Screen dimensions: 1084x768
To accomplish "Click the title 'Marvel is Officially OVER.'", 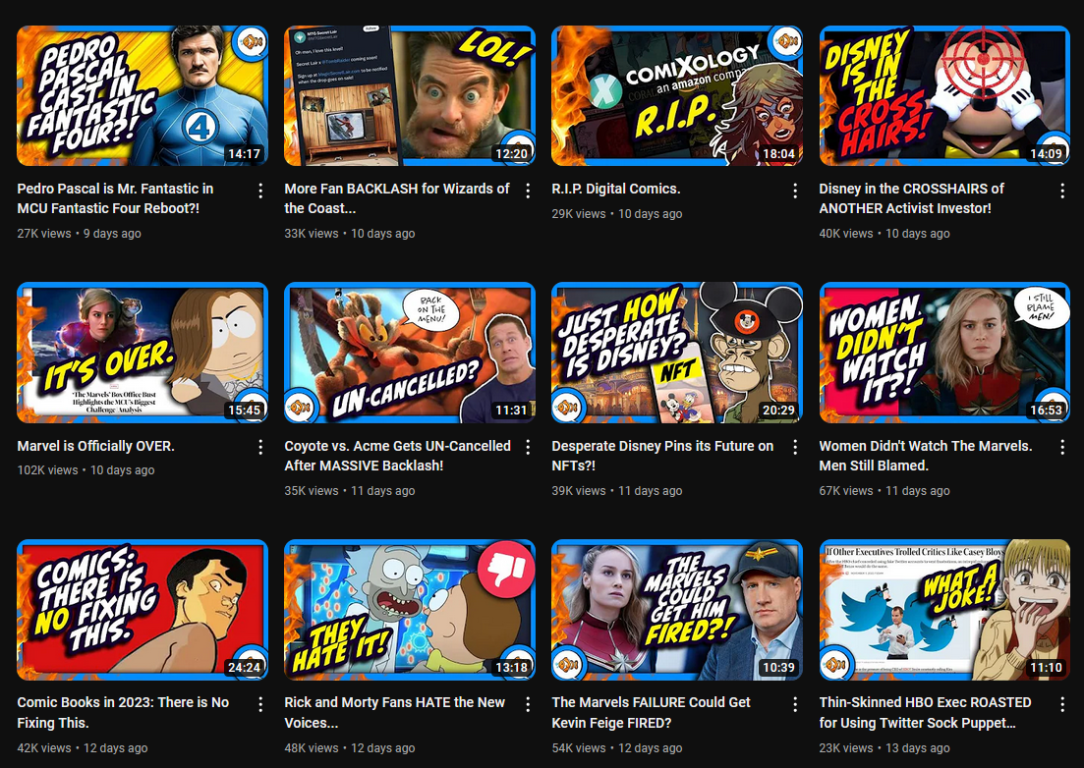I will (96, 446).
